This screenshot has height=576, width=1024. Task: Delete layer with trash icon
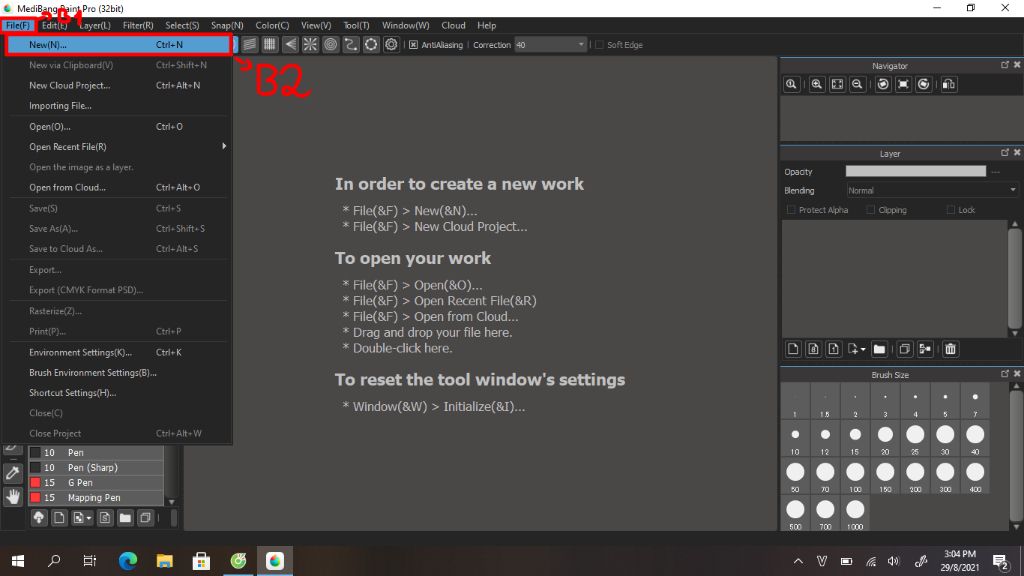950,349
